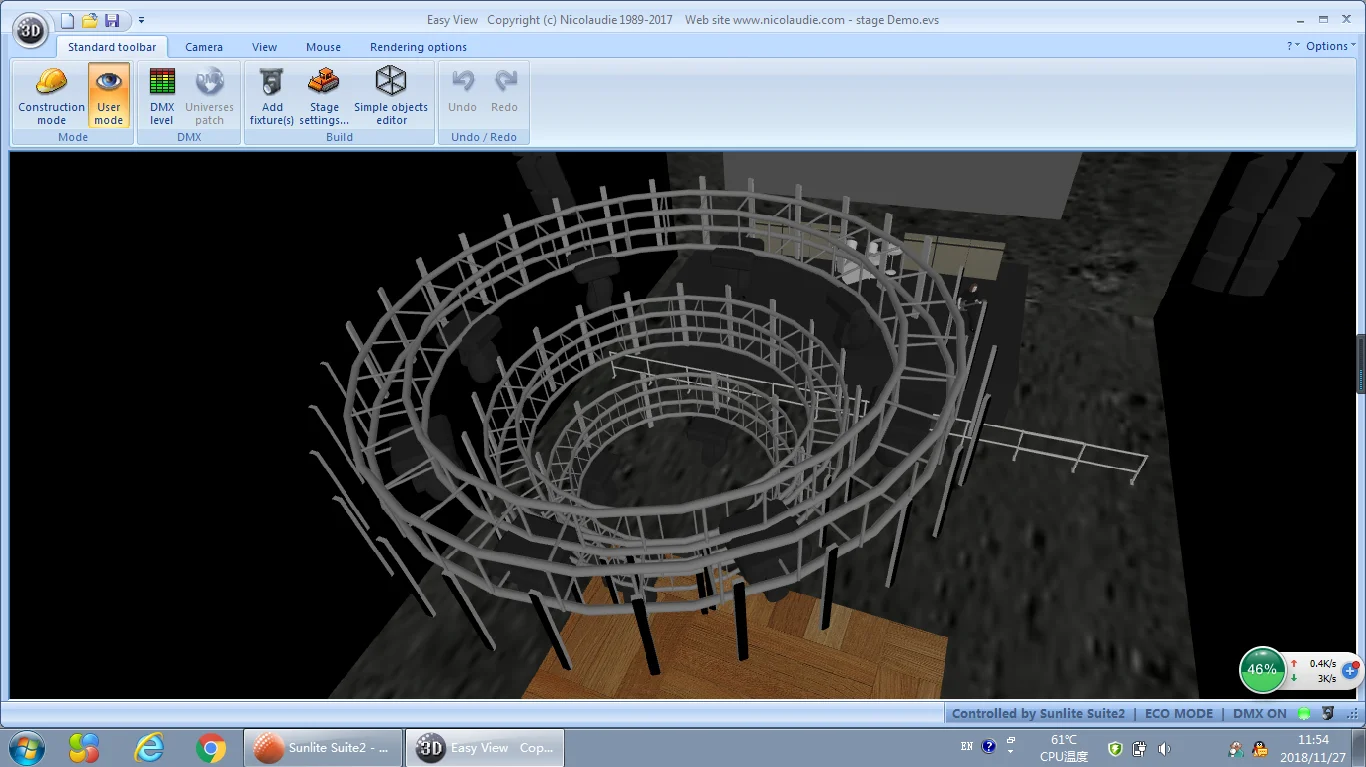The image size is (1366, 767).
Task: Open the Options dropdown menu
Action: (1331, 46)
